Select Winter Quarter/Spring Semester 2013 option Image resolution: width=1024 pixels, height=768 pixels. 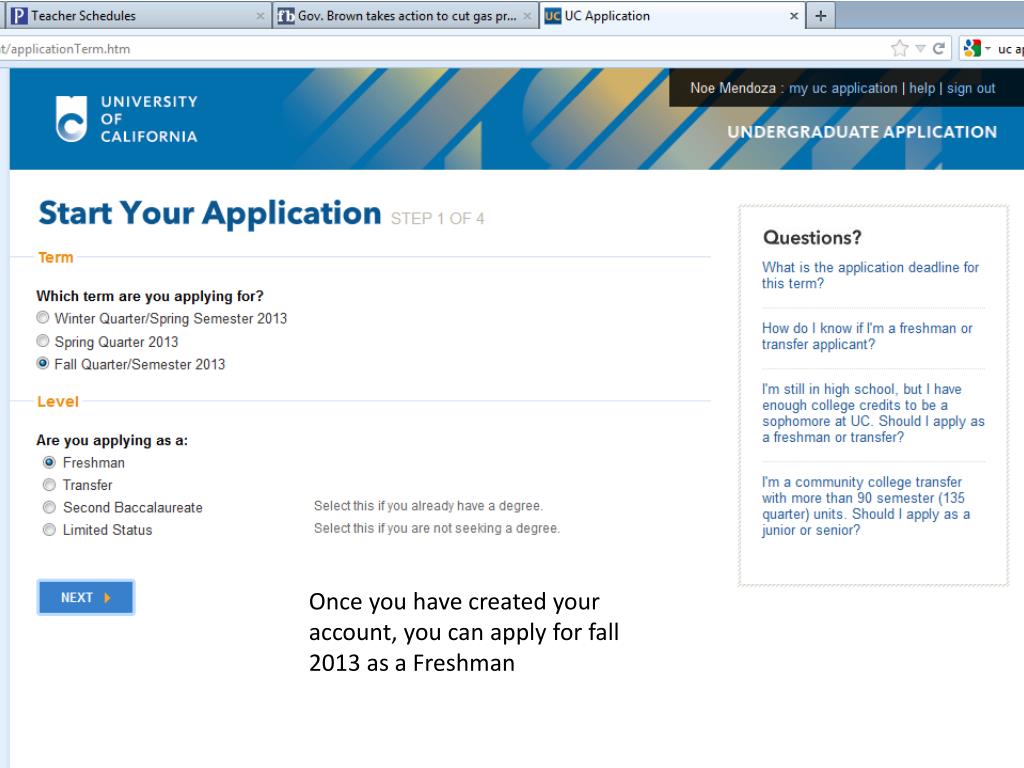tap(42, 318)
